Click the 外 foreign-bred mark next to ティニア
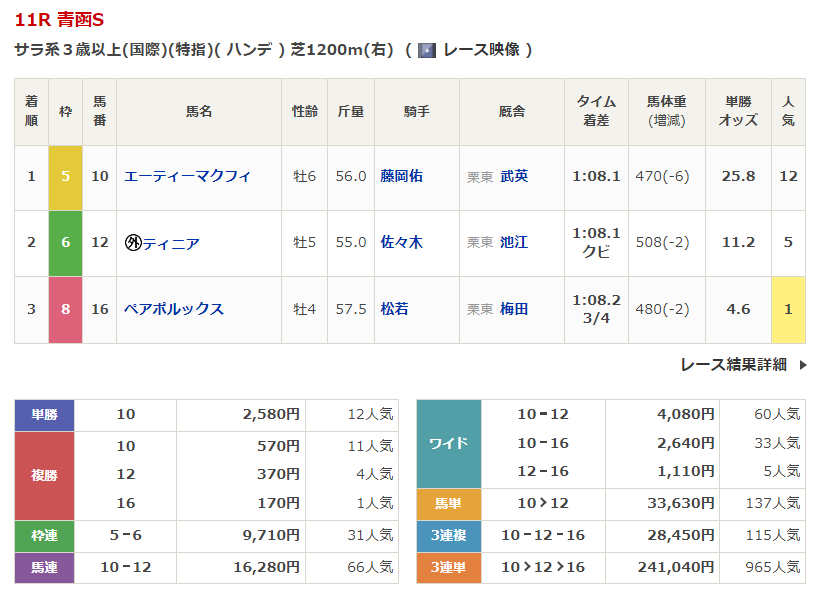 click(133, 242)
